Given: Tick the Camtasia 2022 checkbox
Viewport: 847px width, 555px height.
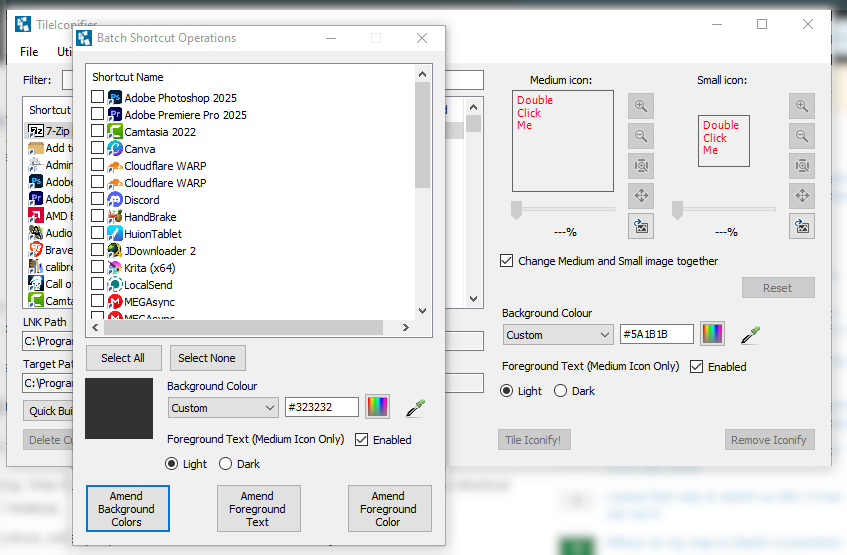Looking at the screenshot, I should pos(97,132).
